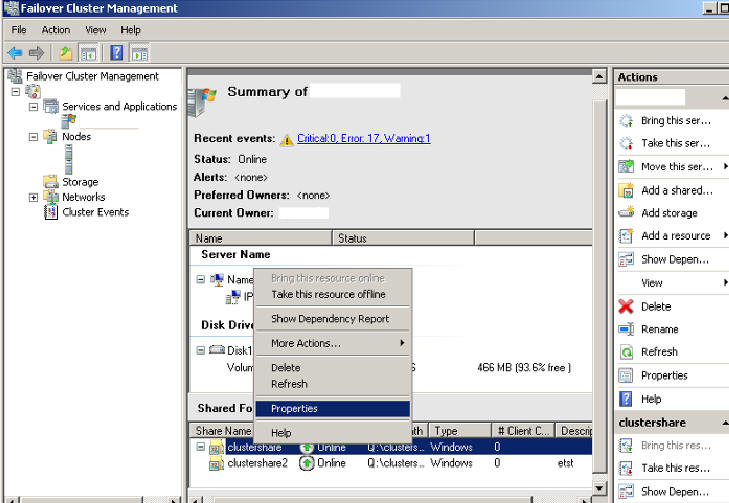729x503 pixels.
Task: Click the Services and Applications folder icon
Action: (51, 106)
